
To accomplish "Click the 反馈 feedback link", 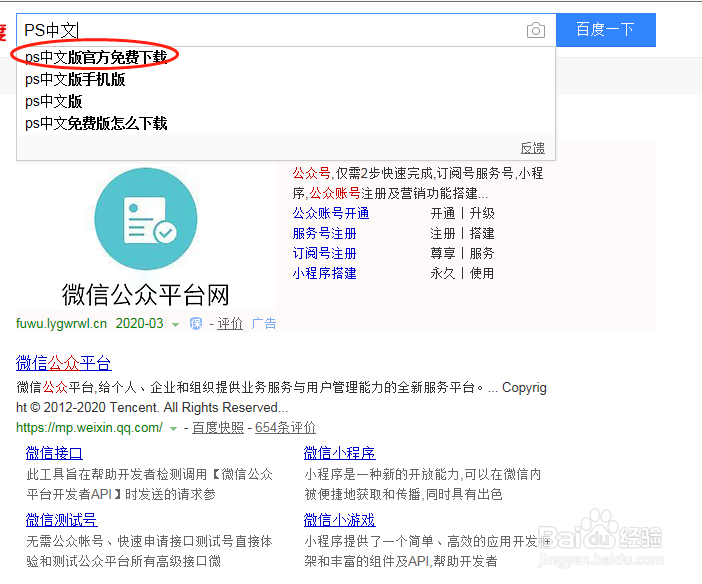I will [532, 148].
